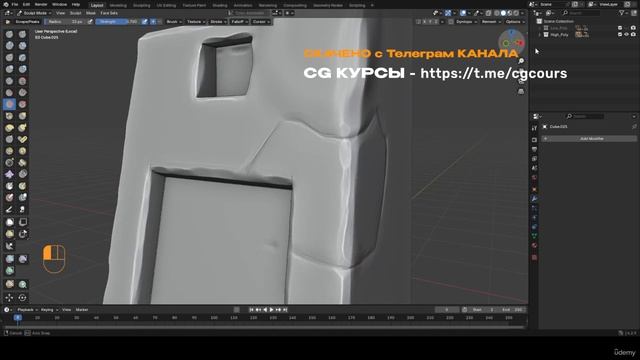Select the Grab brush

(22, 116)
